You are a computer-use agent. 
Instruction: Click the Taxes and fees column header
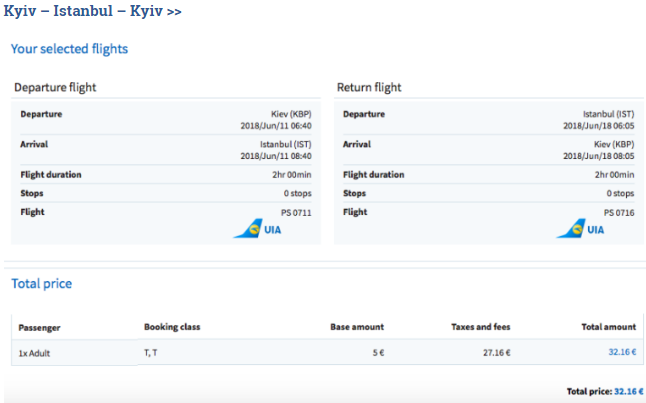point(480,327)
